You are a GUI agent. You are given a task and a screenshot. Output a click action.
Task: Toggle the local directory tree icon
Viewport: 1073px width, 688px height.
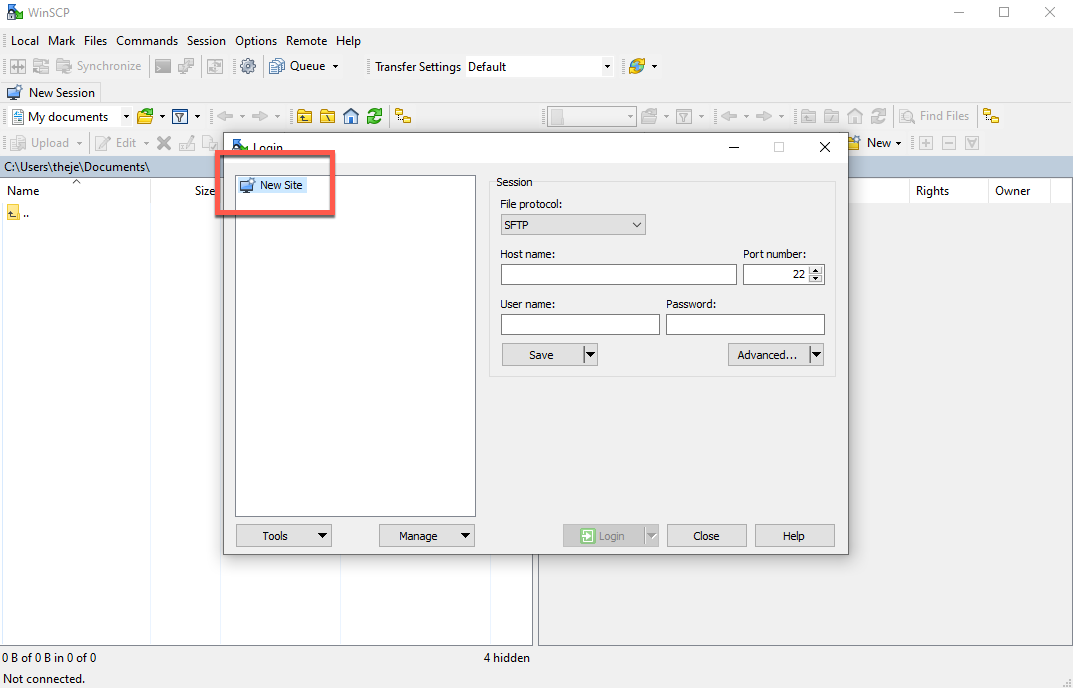(403, 116)
